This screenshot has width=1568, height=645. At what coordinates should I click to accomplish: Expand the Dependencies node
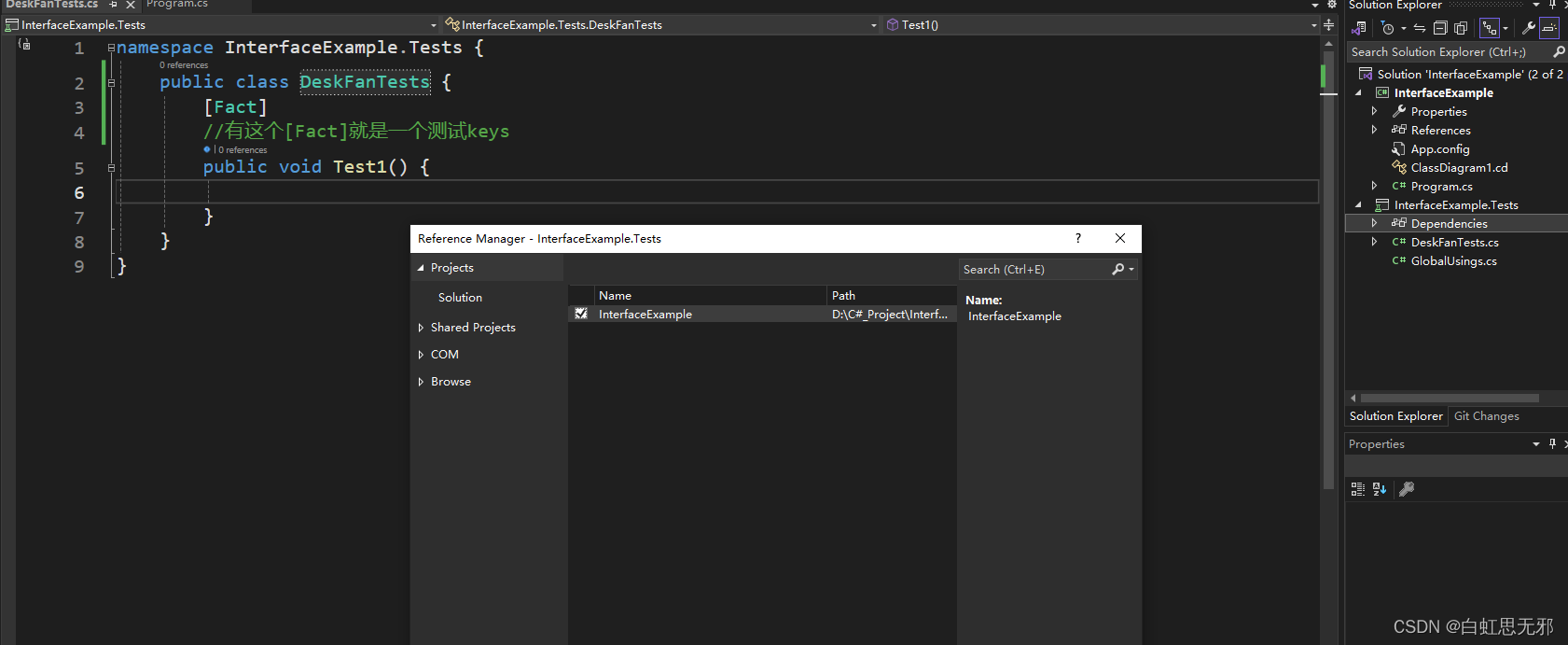pos(1374,223)
